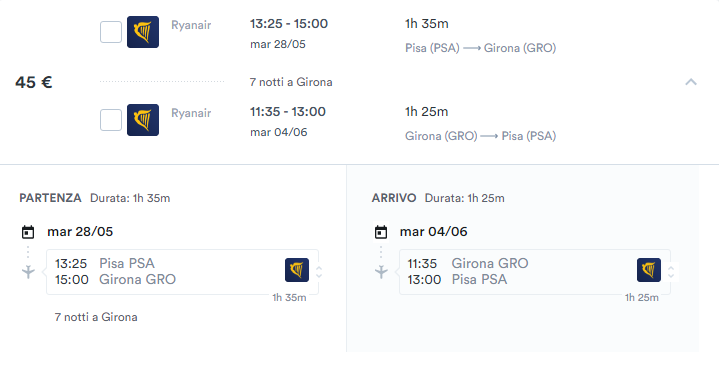Click the 7 notti a Girona label between flights

pyautogui.click(x=291, y=82)
